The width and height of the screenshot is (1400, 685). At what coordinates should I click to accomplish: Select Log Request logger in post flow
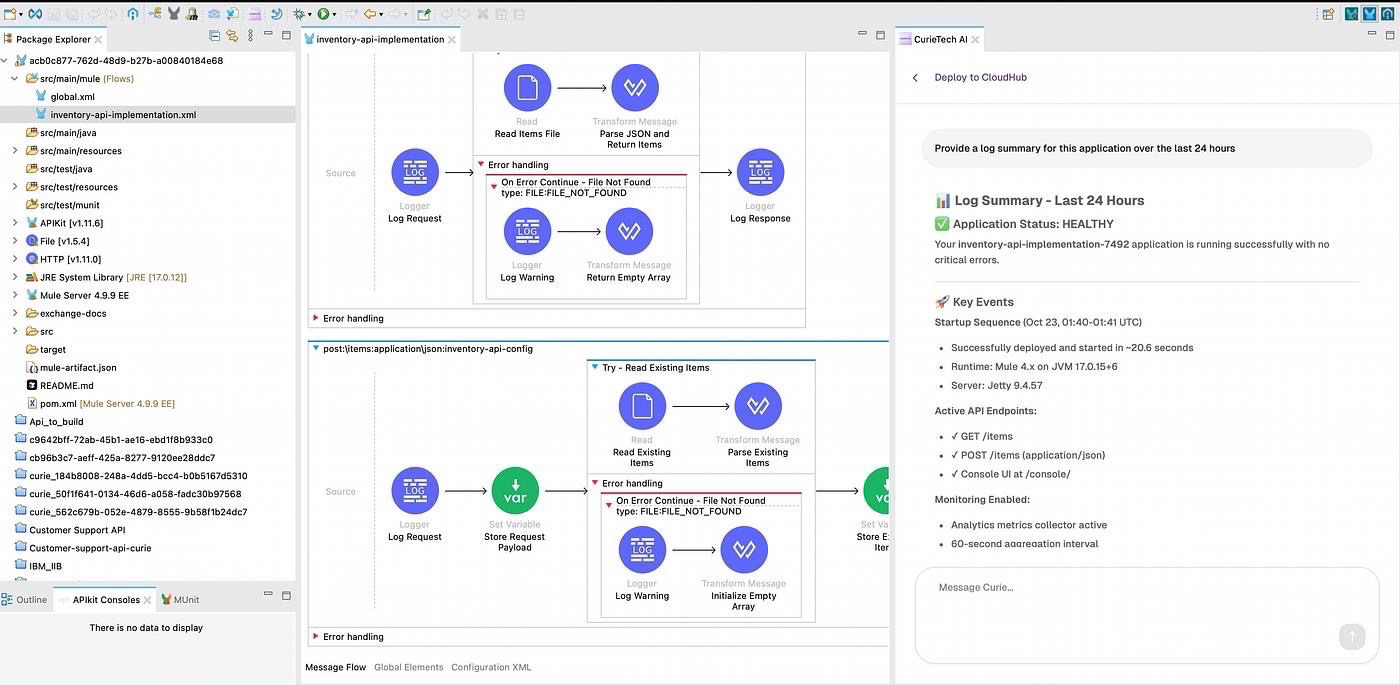click(x=414, y=491)
